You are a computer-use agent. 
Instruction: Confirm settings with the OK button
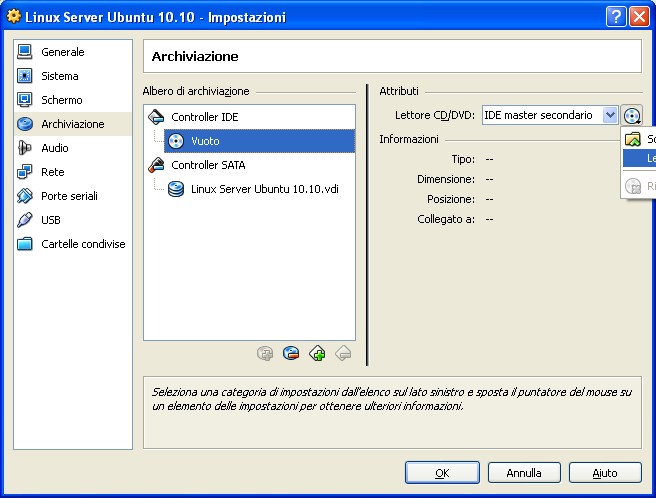(442, 473)
